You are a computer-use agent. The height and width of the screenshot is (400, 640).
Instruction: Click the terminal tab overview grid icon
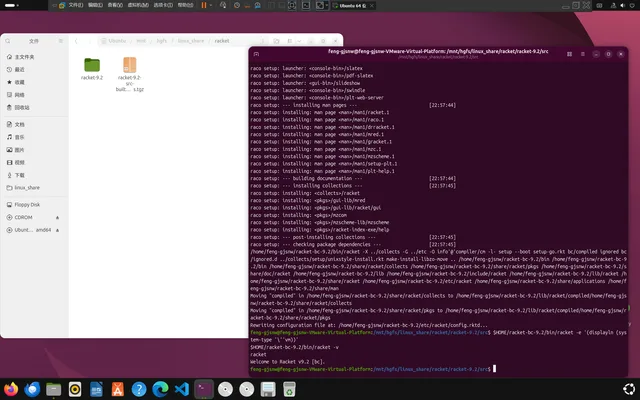click(569, 54)
